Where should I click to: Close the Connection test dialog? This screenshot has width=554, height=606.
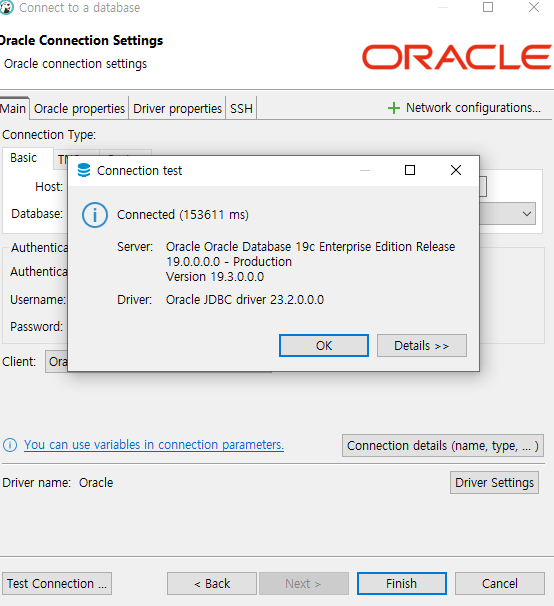[456, 170]
